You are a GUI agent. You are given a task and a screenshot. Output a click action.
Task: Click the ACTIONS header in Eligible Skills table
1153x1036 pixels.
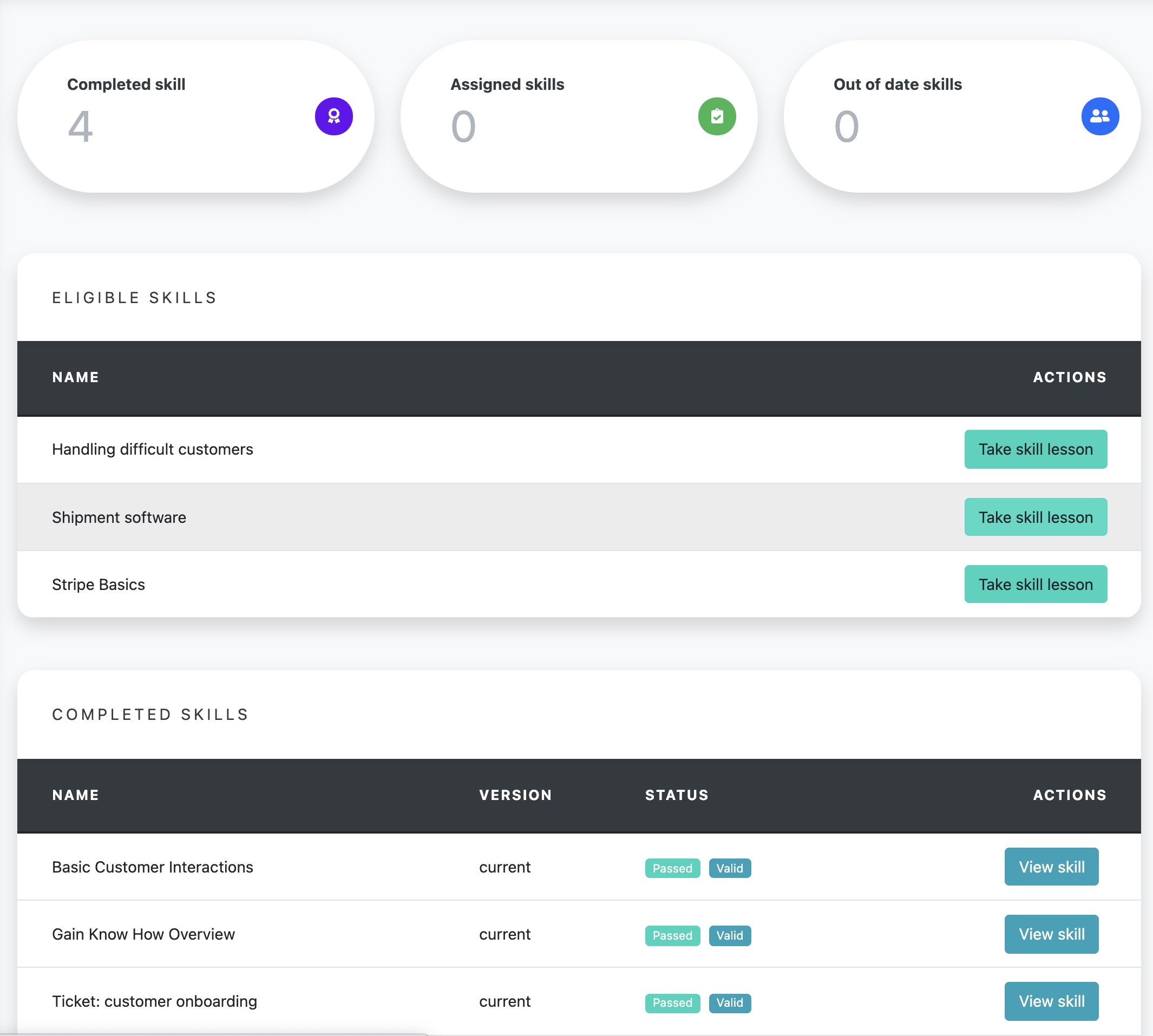(x=1069, y=377)
